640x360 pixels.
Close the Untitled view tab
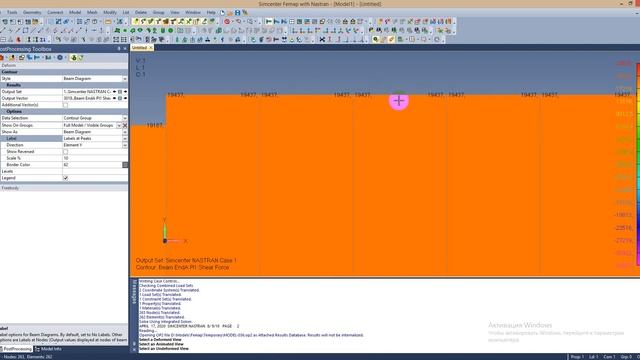(151, 48)
